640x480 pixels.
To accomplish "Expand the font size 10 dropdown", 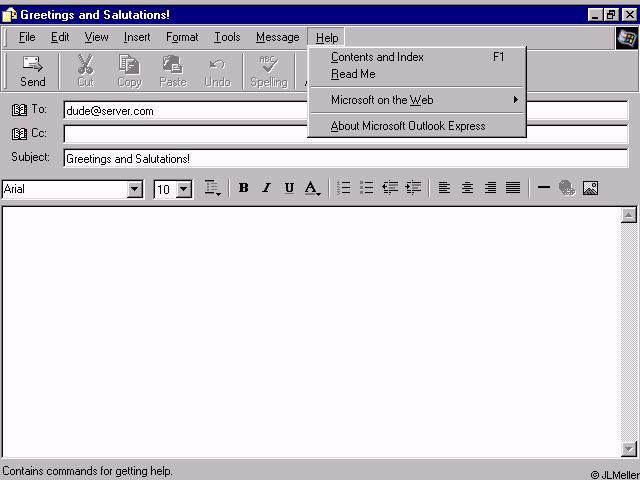I will (x=184, y=189).
